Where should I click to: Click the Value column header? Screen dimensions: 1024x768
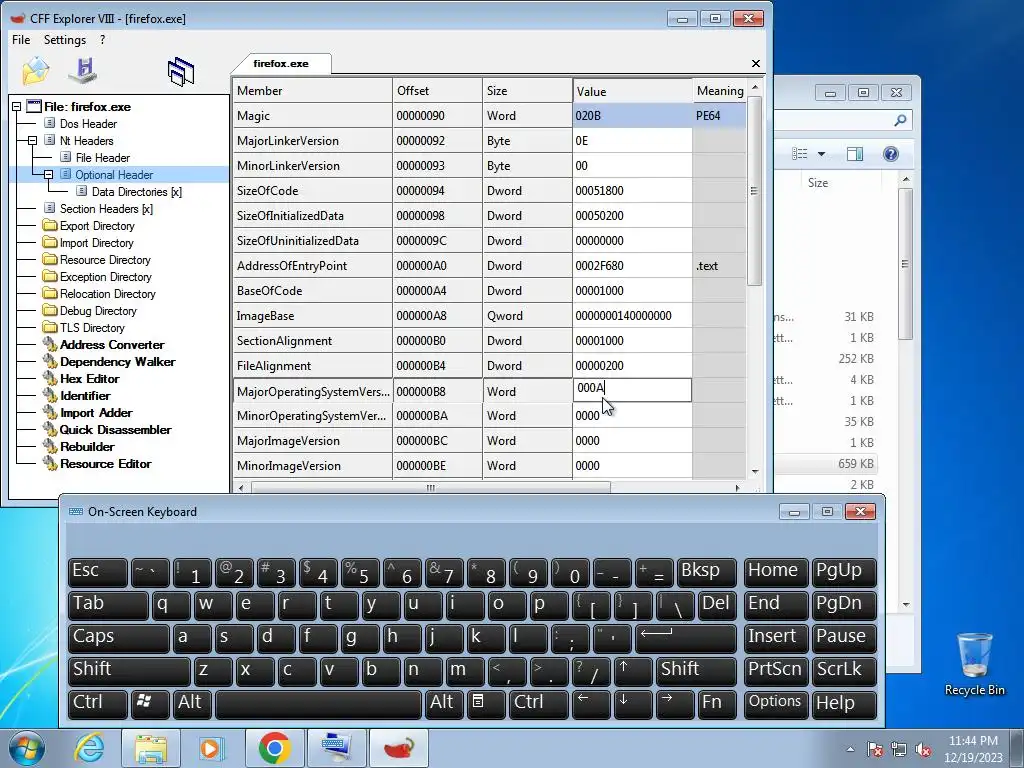(632, 91)
